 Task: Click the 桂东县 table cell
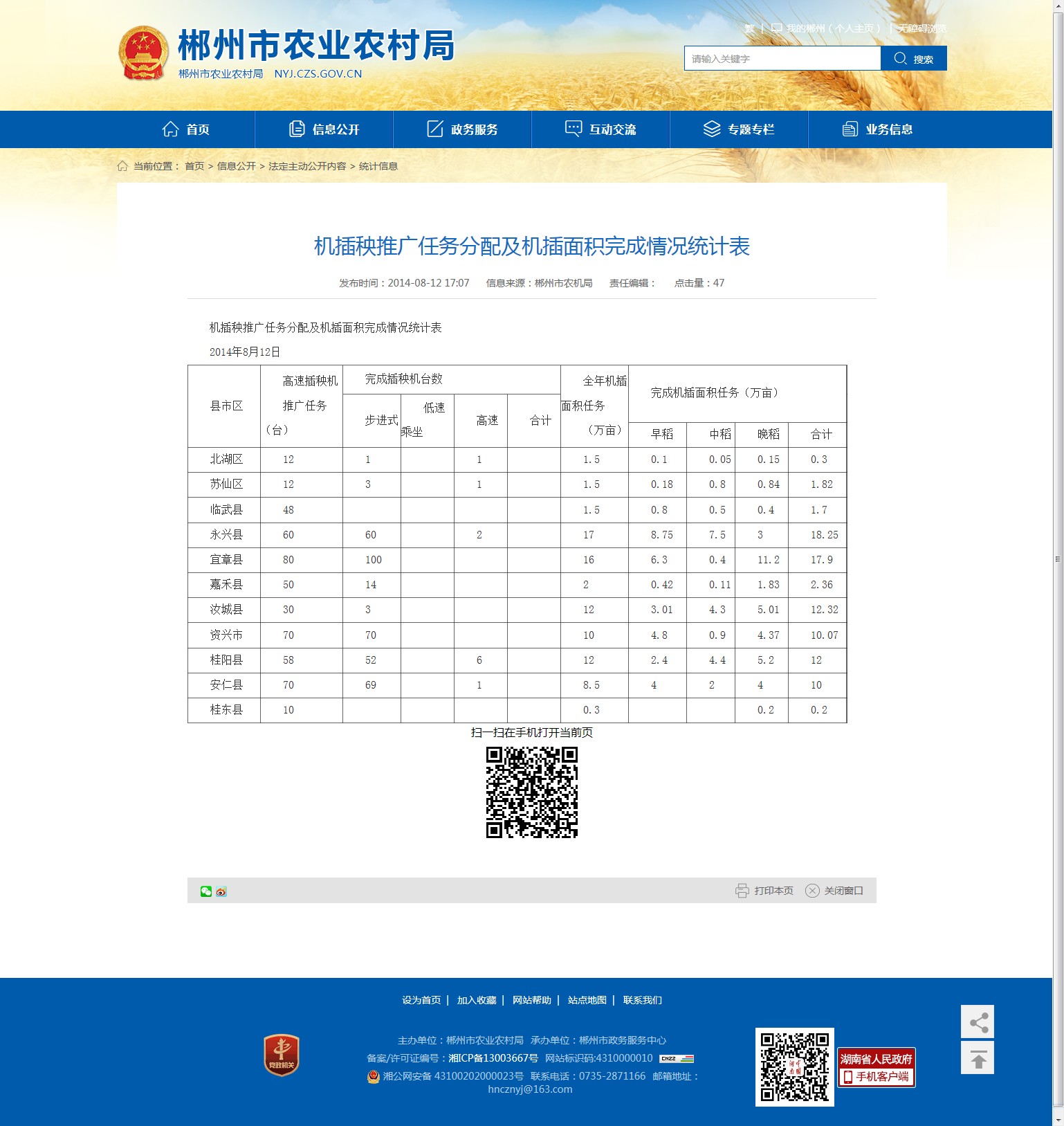pyautogui.click(x=224, y=710)
